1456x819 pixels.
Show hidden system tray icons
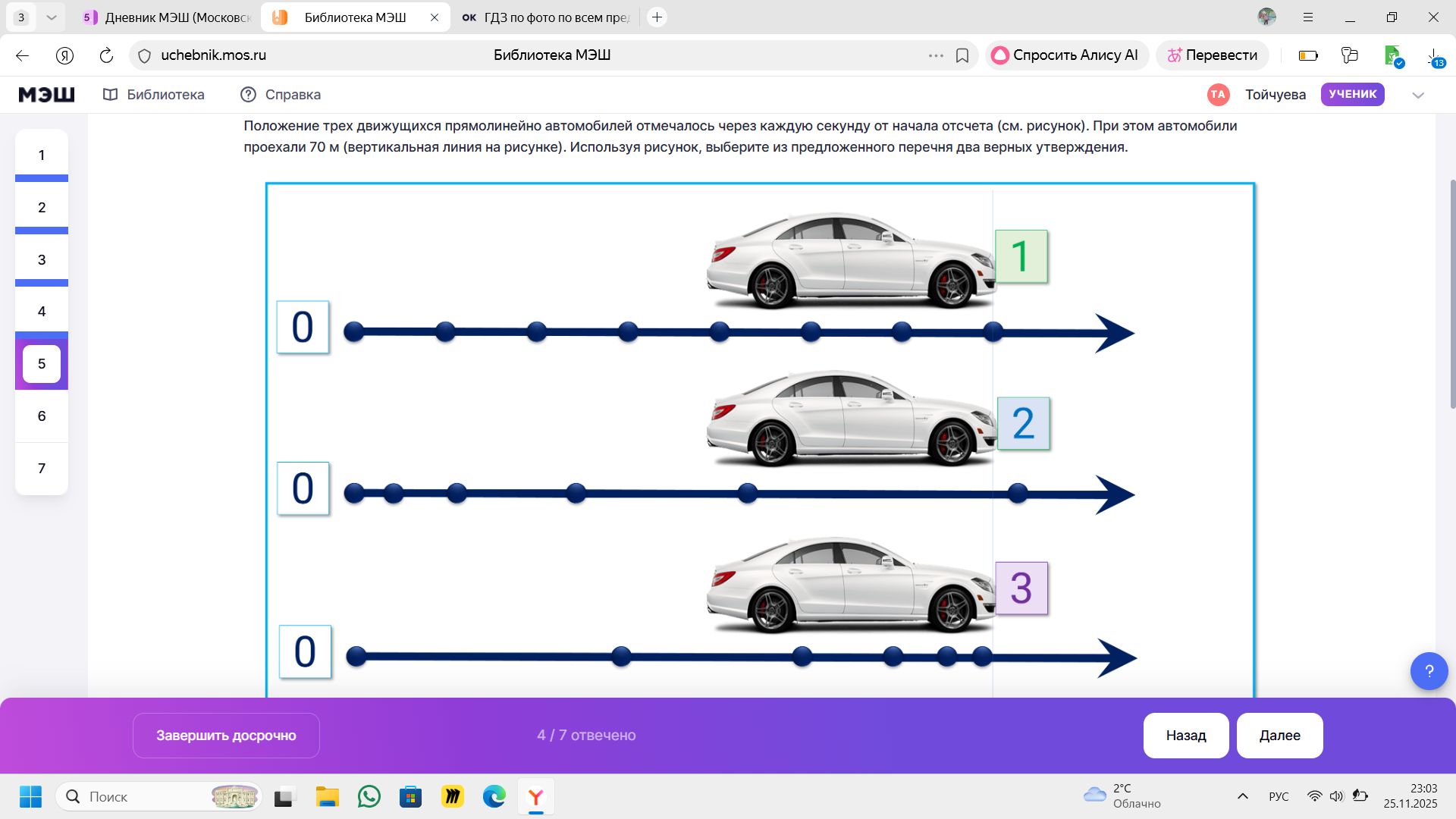[x=1242, y=796]
